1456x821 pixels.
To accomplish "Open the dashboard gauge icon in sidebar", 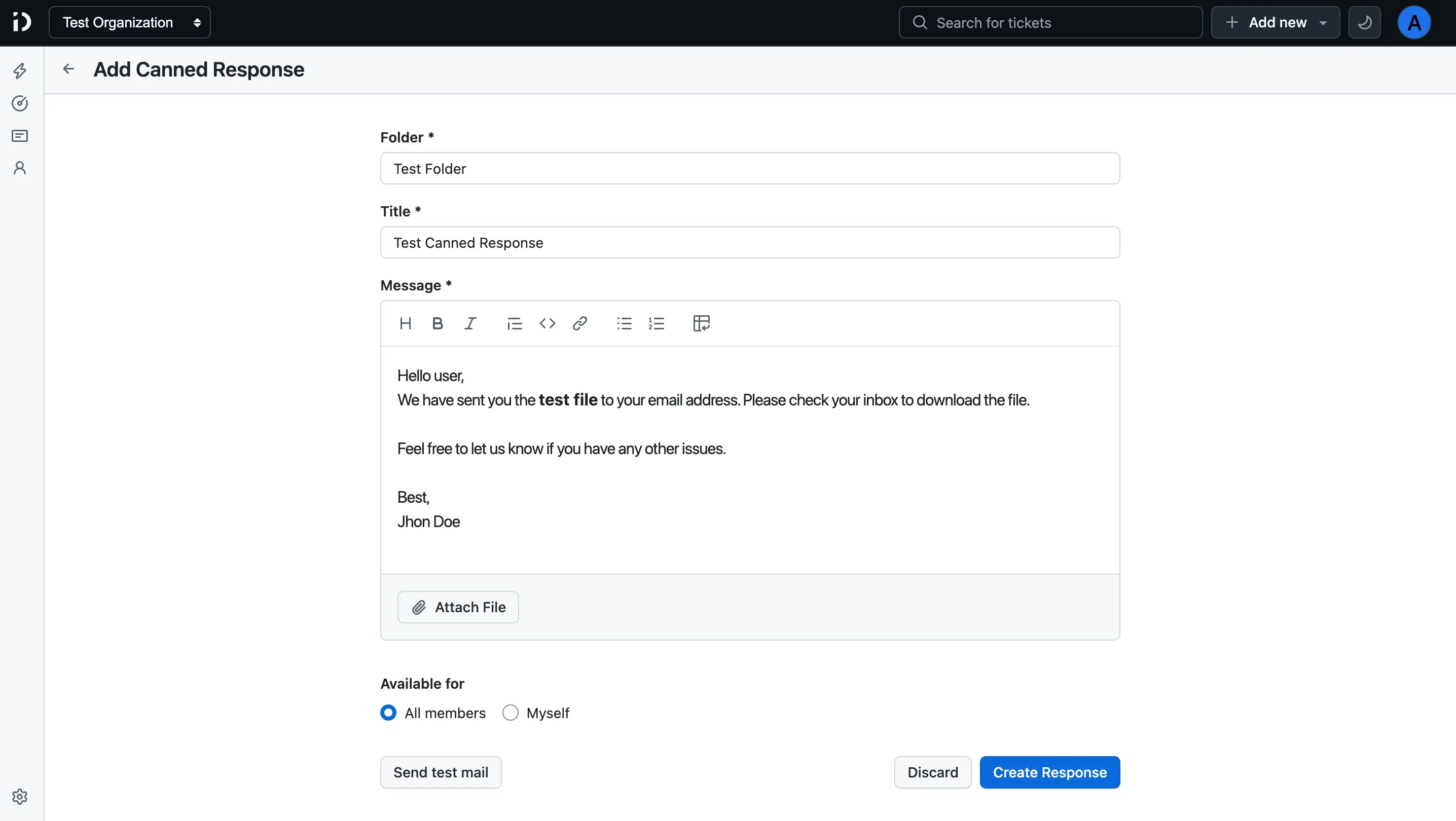I will (20, 103).
